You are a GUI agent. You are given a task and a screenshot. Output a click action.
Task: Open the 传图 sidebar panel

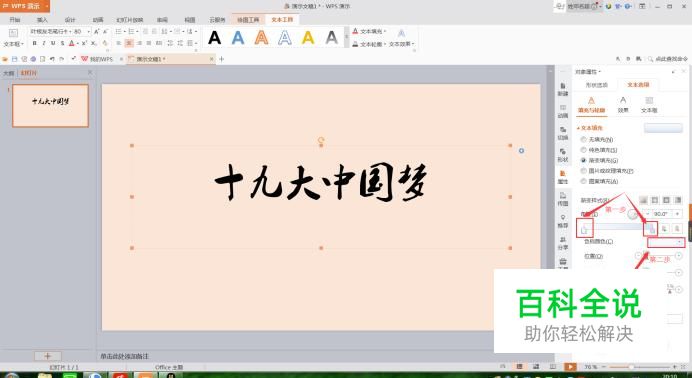coord(563,199)
